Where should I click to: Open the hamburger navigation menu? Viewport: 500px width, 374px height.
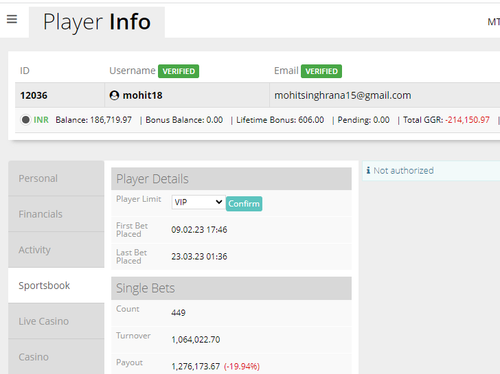pyautogui.click(x=12, y=19)
